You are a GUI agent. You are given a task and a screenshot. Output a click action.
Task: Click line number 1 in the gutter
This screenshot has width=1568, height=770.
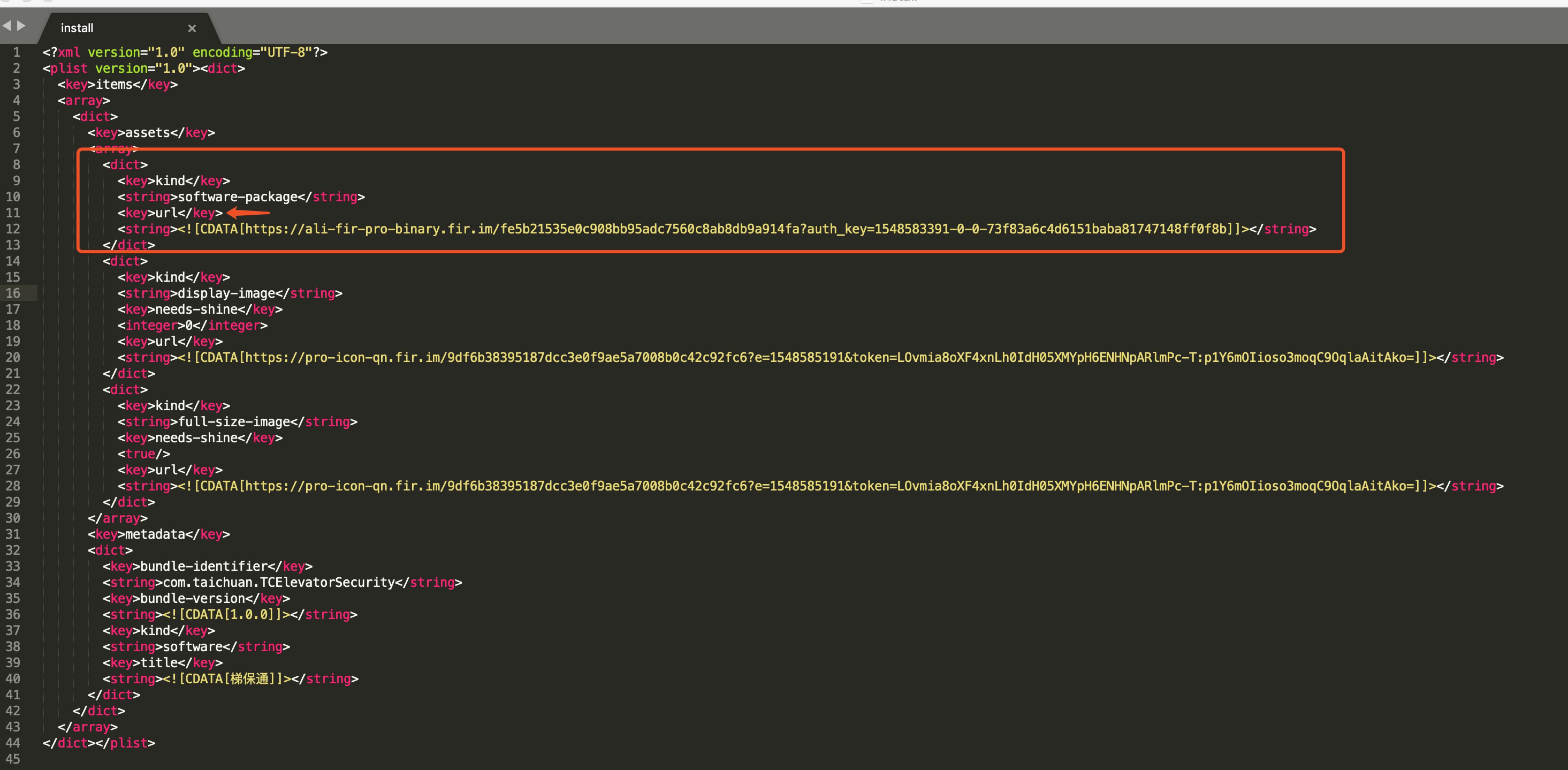tap(16, 52)
